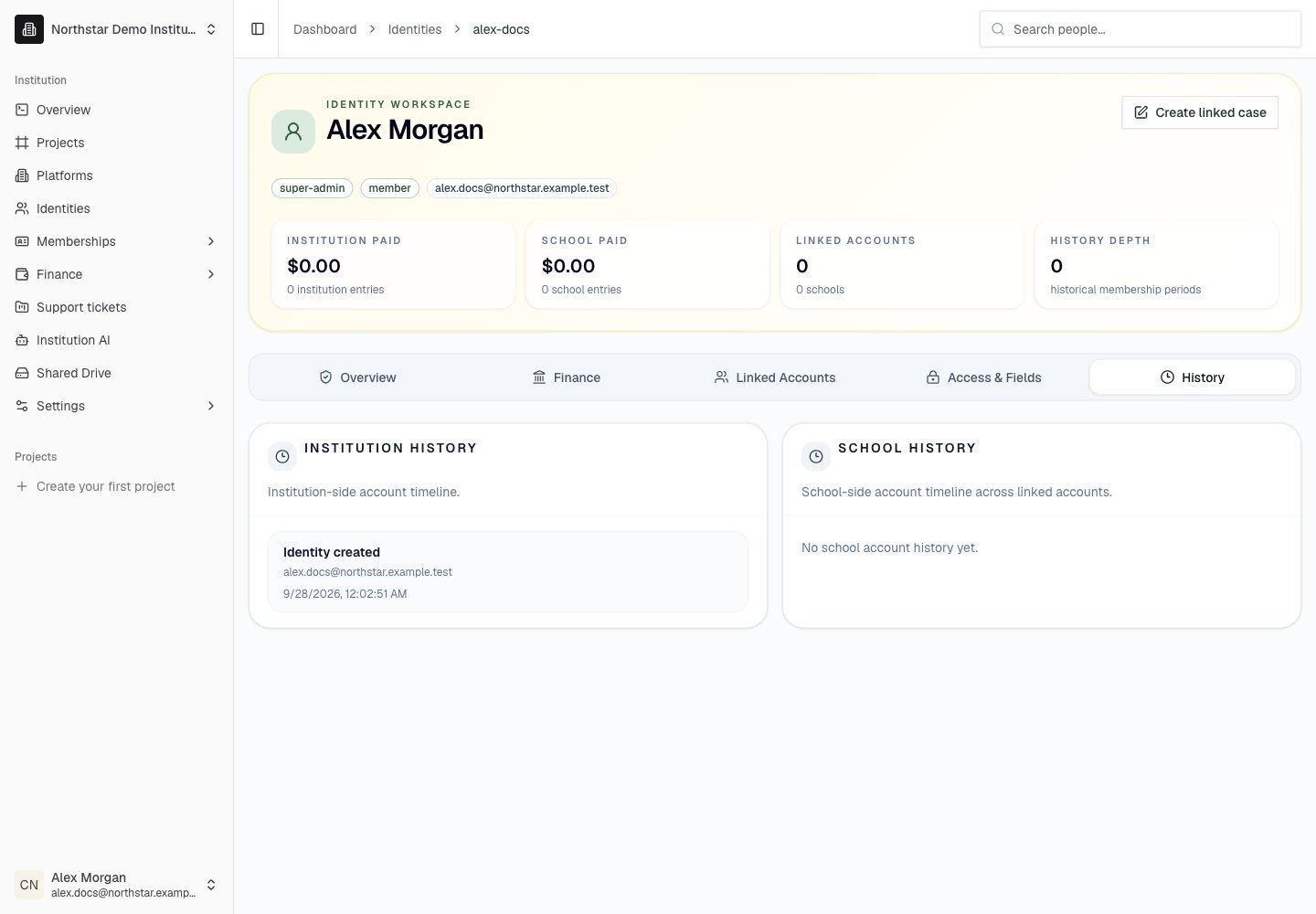
Task: Click the member role badge
Action: (390, 188)
